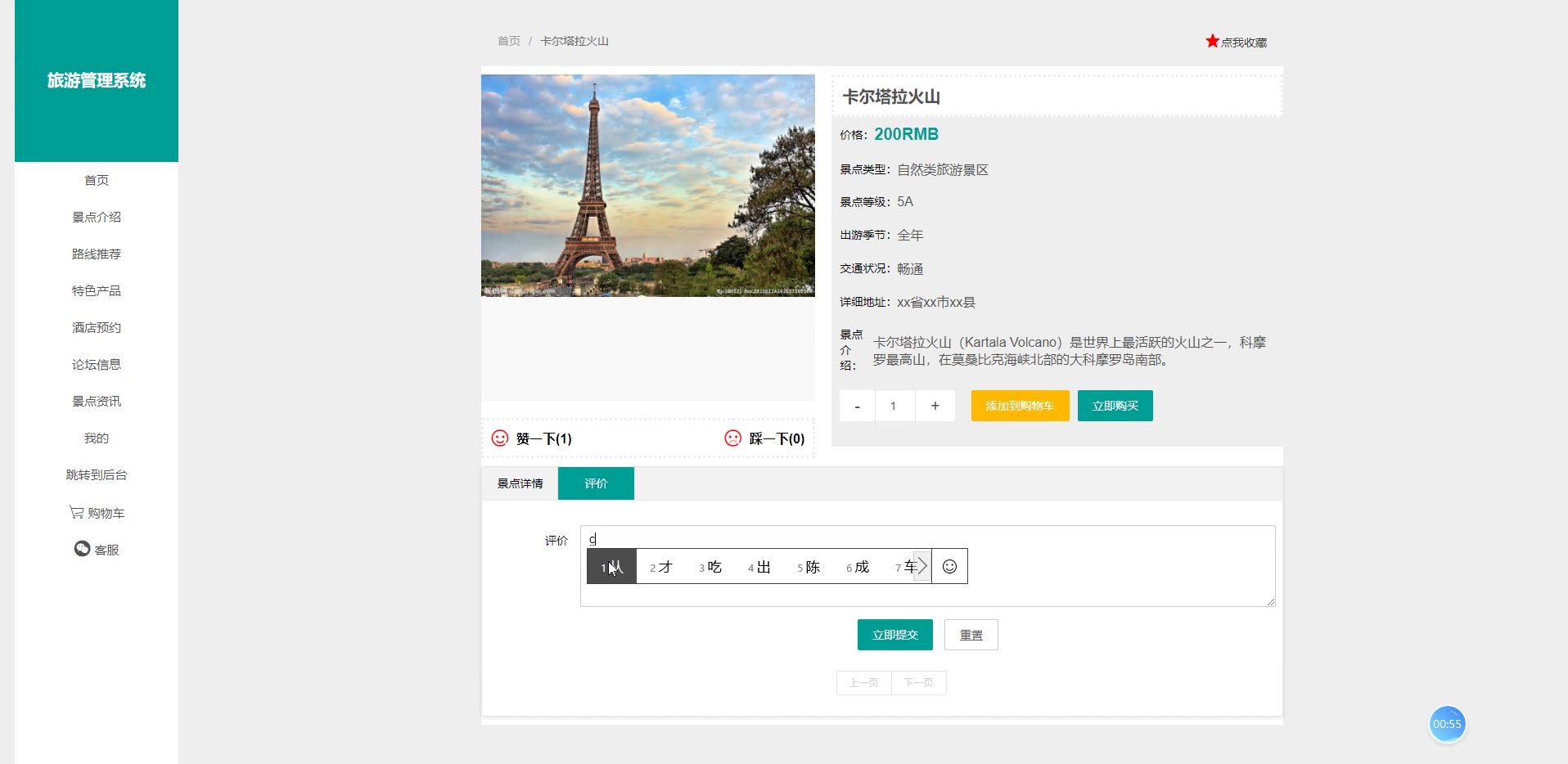Click the xx省xx市xx县 address text
Screen dimensions: 1568x764
coord(936,303)
